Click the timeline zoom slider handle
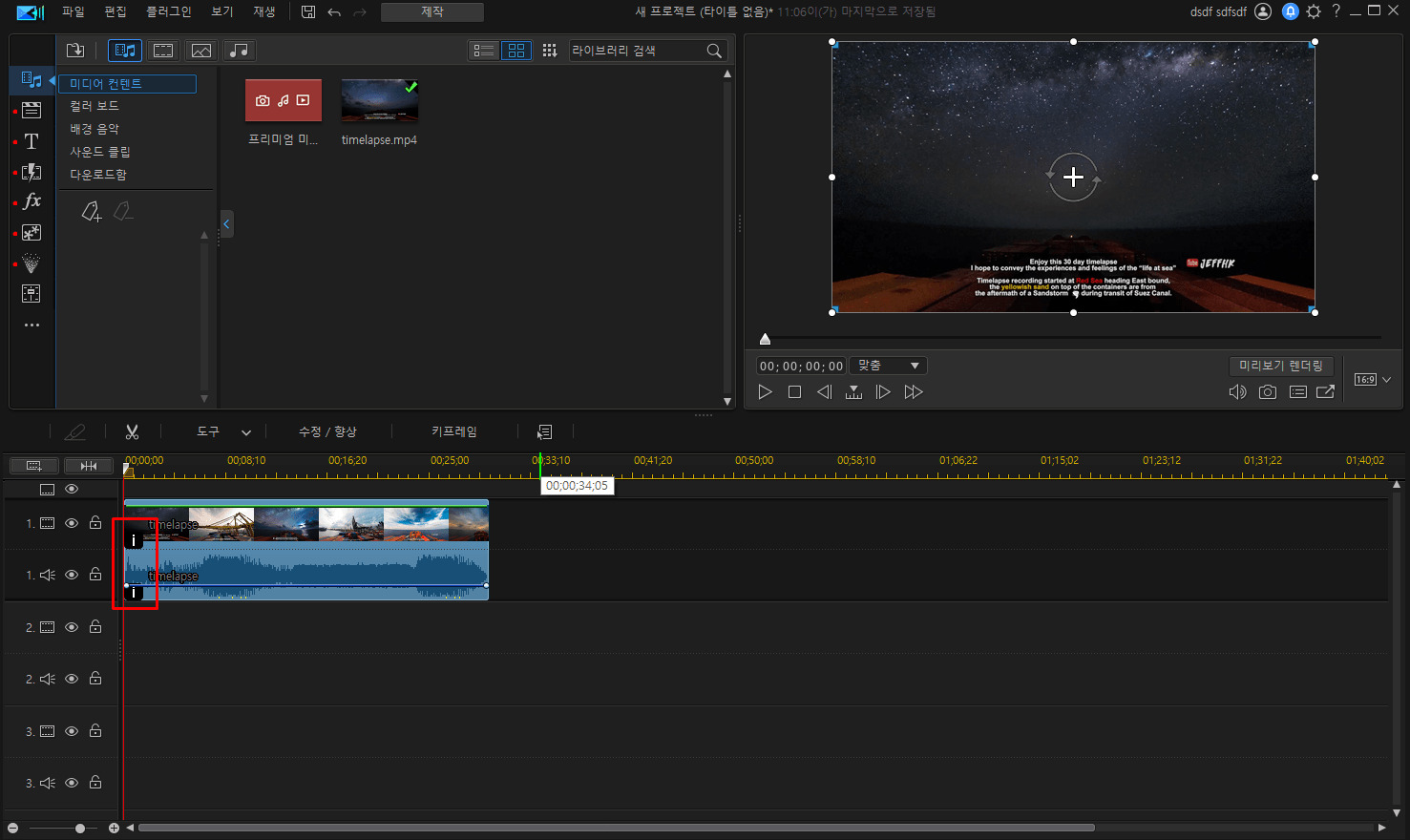The width and height of the screenshot is (1410, 840). 80,829
